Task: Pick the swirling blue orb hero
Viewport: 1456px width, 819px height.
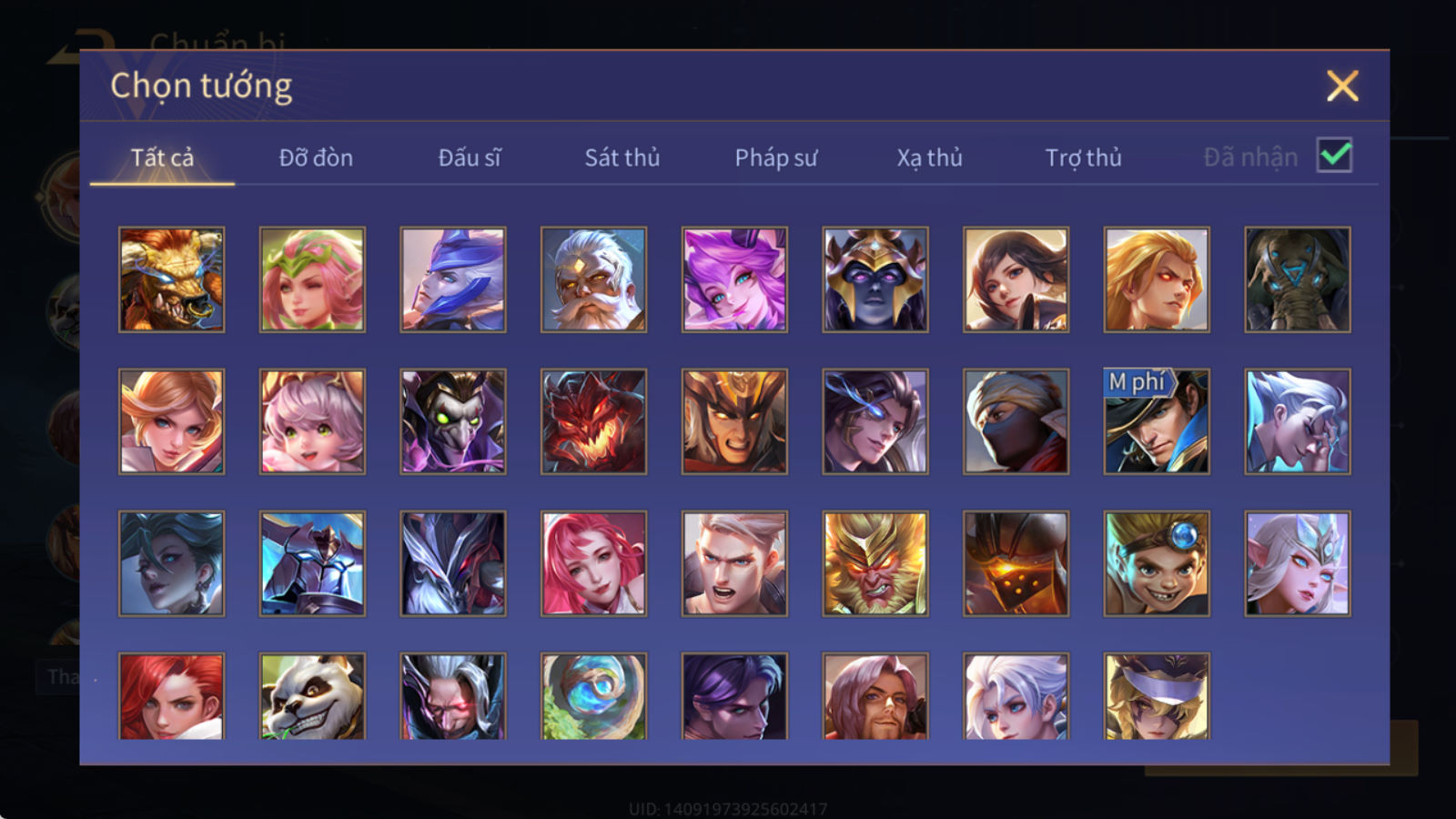Action: coord(593,696)
